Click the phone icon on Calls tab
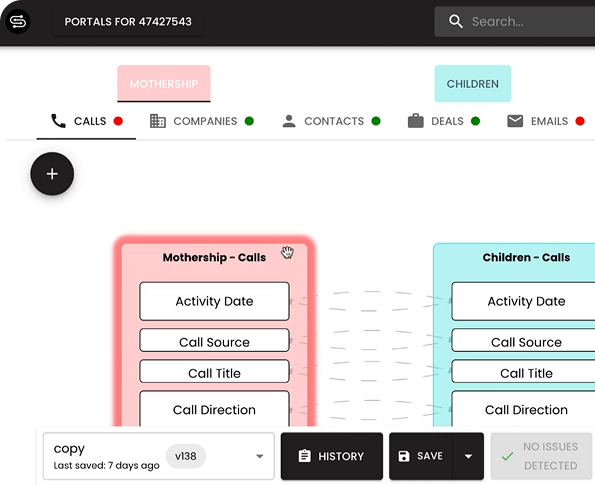This screenshot has width=595, height=485. (x=58, y=121)
